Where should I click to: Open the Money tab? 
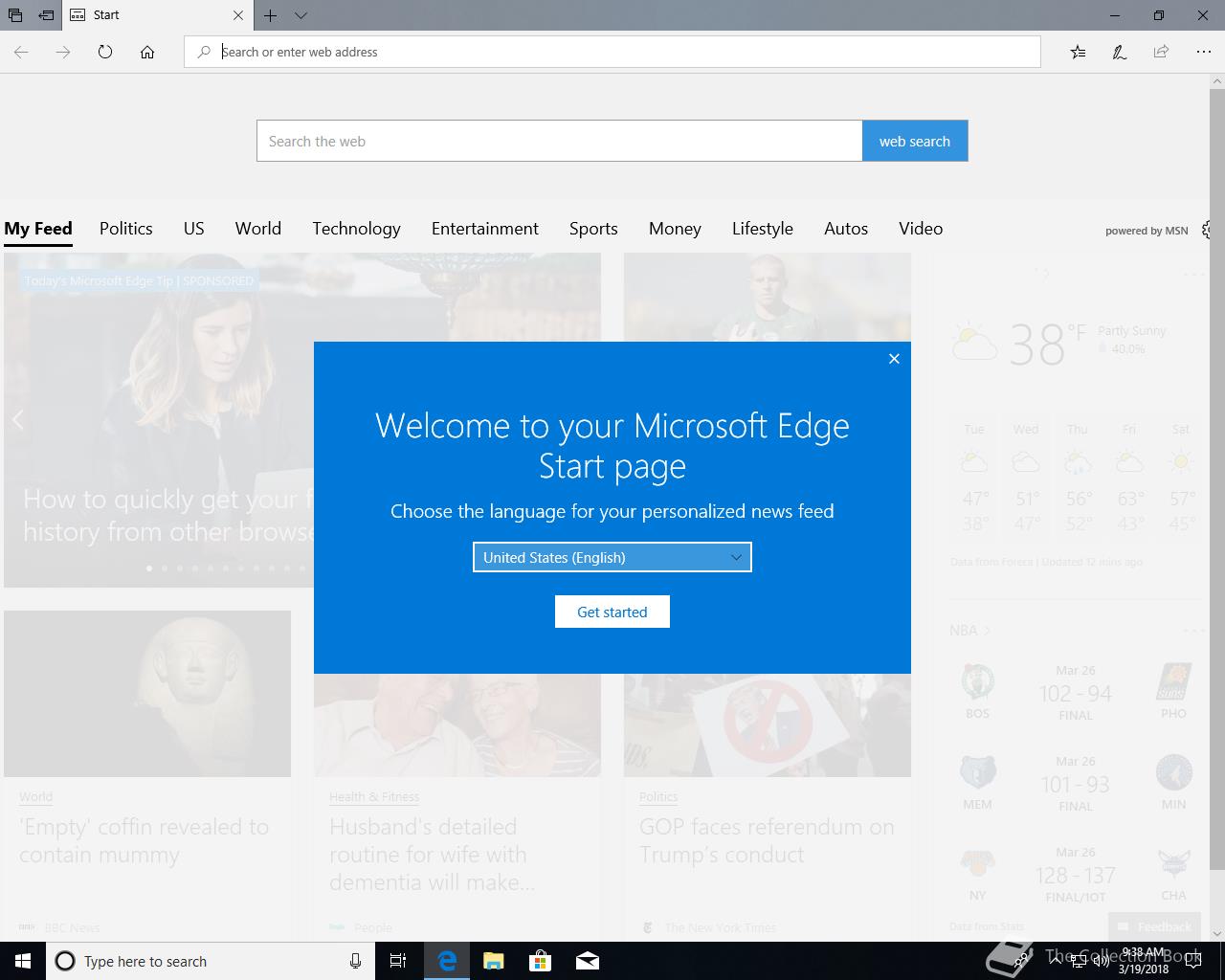point(675,228)
